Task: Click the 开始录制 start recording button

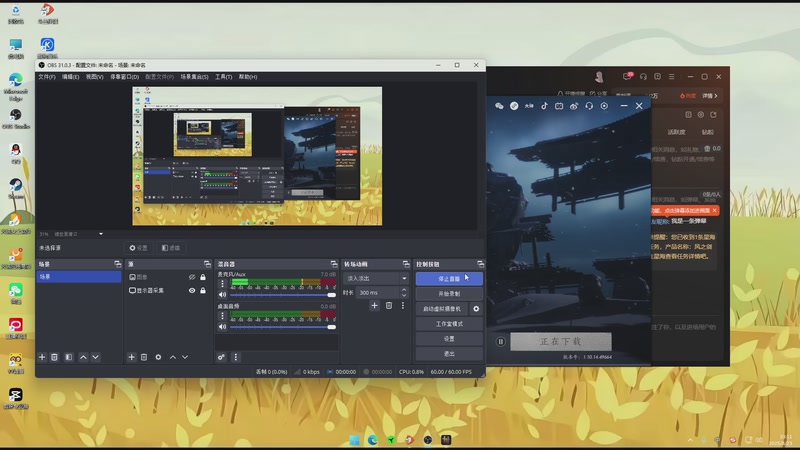Action: (x=449, y=294)
